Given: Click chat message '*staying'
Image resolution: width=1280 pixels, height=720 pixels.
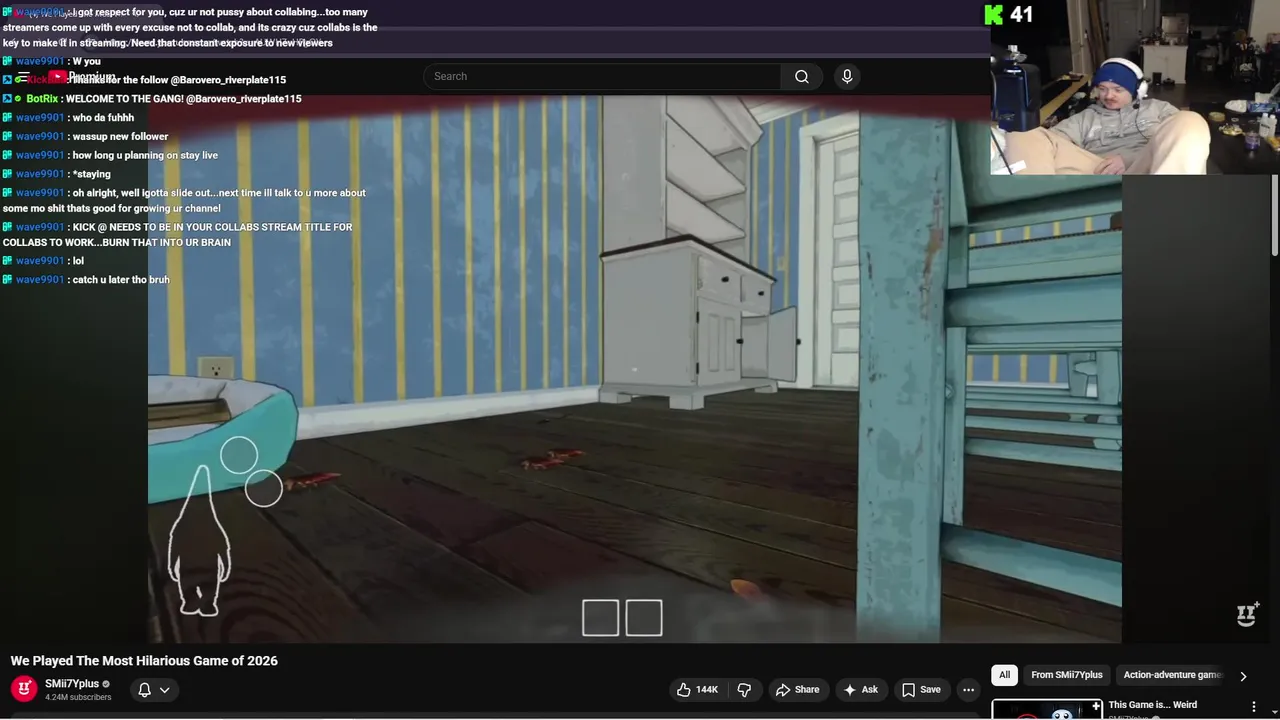Looking at the screenshot, I should pyautogui.click(x=92, y=175).
